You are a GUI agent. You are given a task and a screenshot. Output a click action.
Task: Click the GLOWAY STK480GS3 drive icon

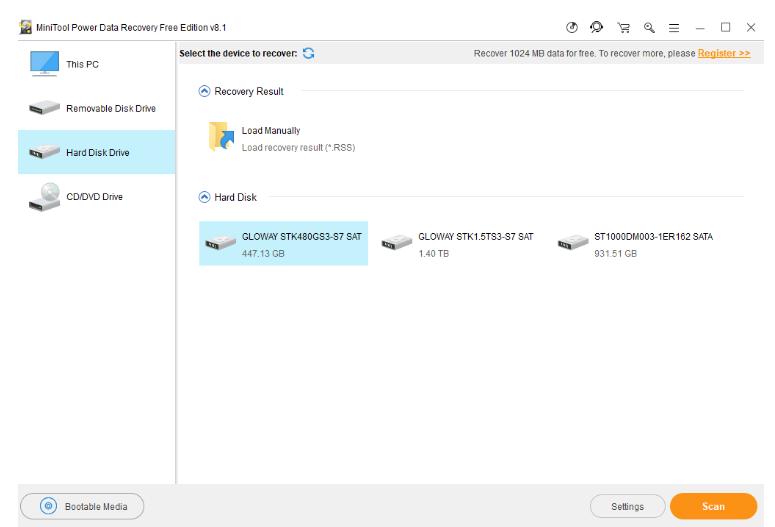tap(220, 243)
